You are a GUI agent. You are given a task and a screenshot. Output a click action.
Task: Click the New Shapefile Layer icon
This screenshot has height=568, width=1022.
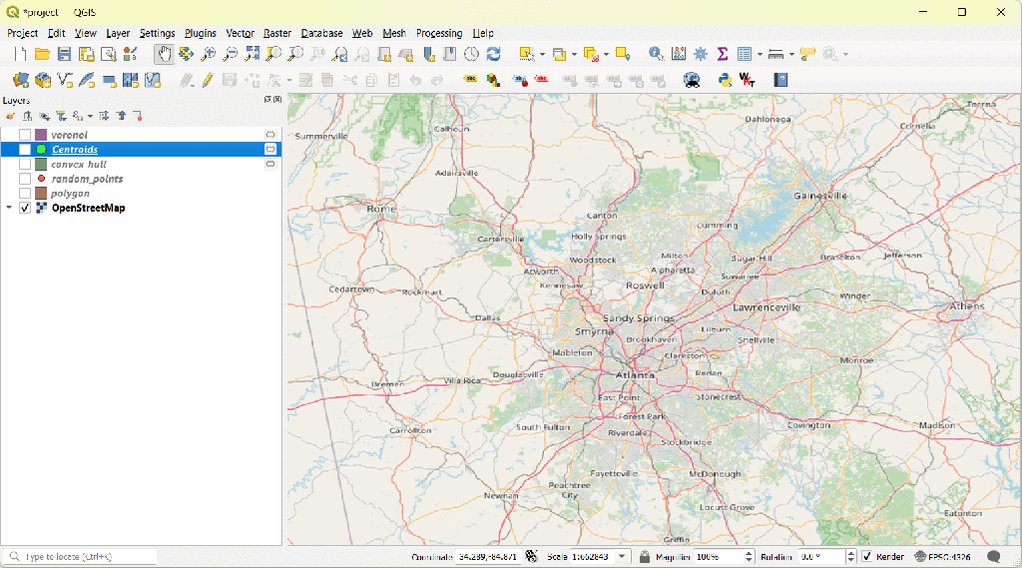pyautogui.click(x=65, y=80)
